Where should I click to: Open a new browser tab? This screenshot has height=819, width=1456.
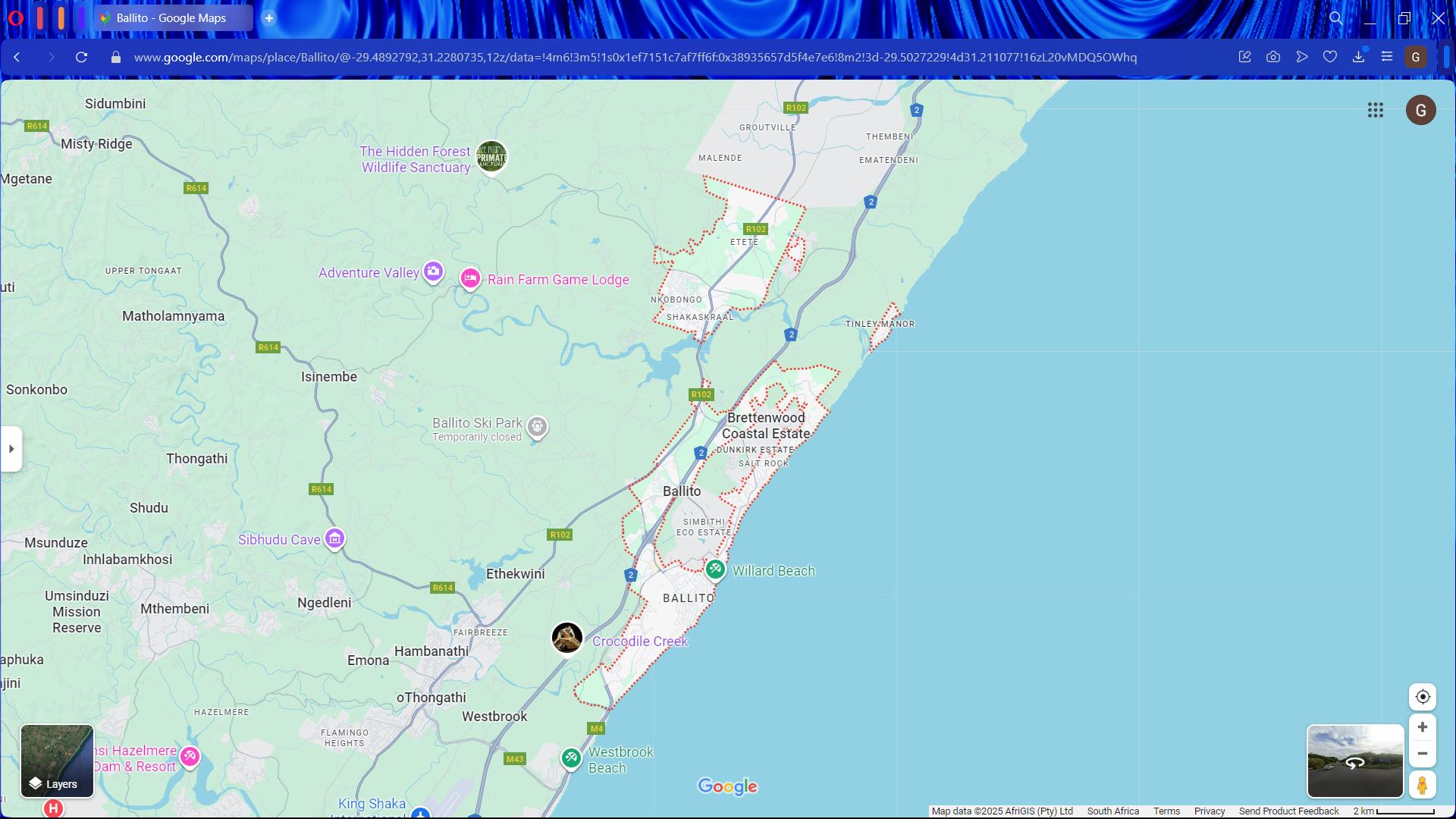coord(269,18)
